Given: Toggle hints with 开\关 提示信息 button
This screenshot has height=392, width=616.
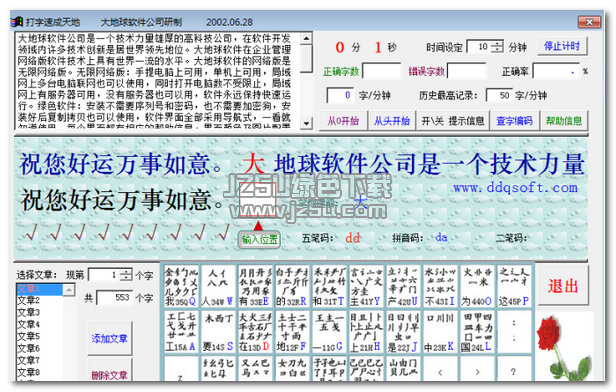Looking at the screenshot, I should point(453,121).
